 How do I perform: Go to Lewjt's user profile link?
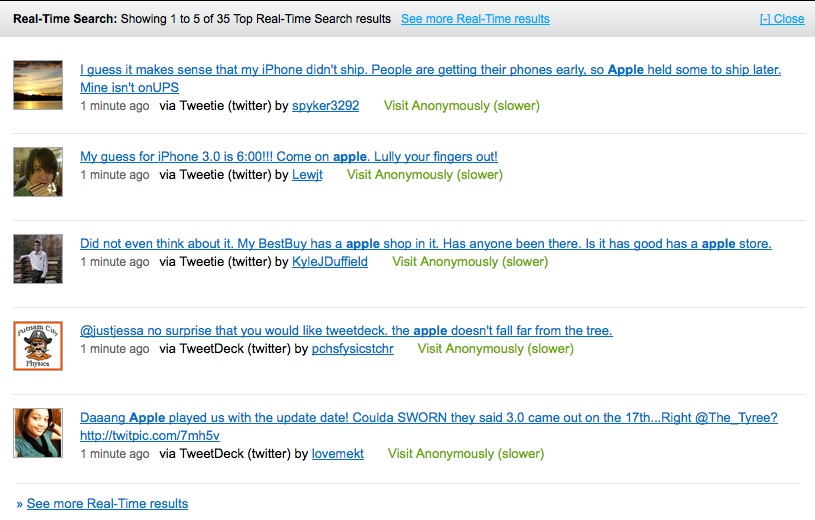click(x=307, y=175)
